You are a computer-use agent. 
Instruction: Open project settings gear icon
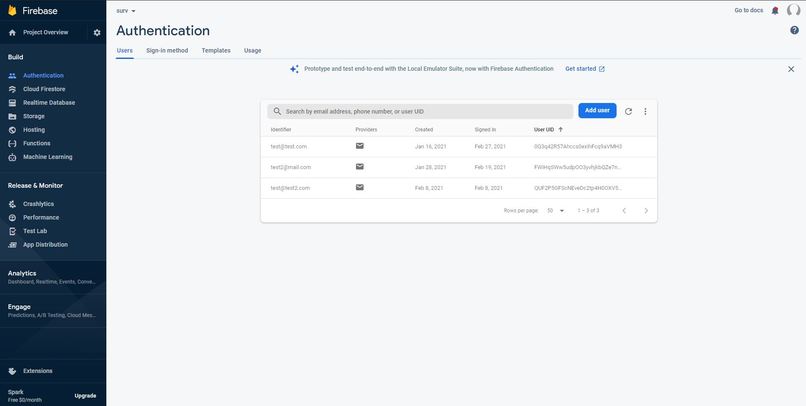tap(97, 32)
